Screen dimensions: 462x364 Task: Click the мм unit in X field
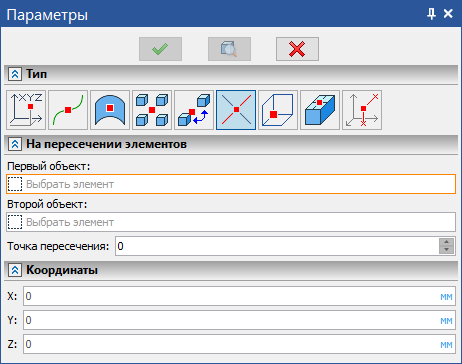446,297
